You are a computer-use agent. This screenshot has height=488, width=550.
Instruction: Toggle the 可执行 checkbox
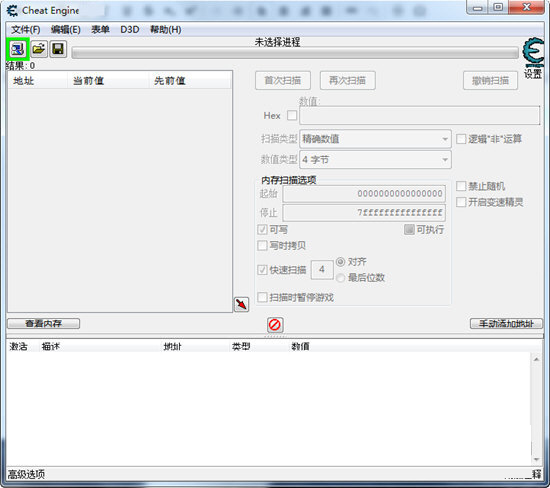(x=409, y=230)
